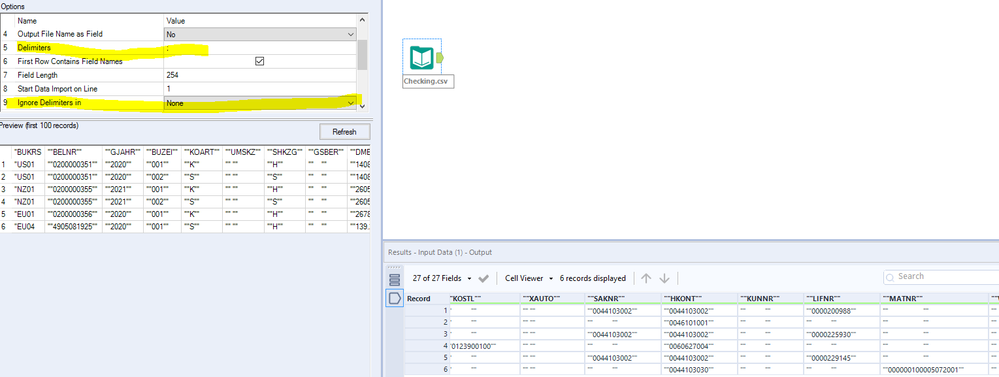Go to previous record with up arrow
The height and width of the screenshot is (377, 999).
point(646,278)
